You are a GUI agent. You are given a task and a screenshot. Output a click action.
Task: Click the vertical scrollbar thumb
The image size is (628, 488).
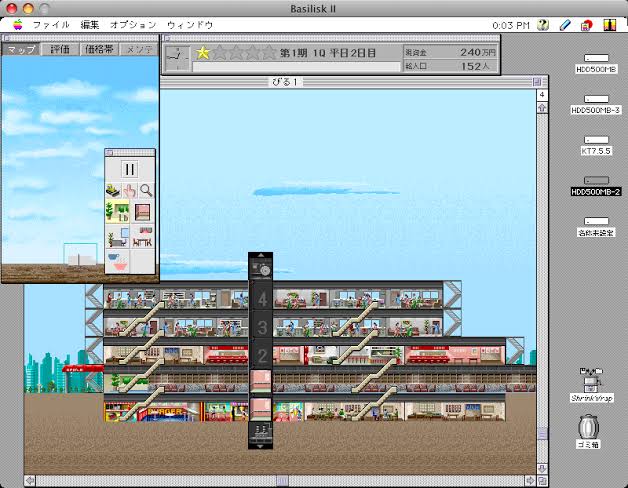coord(542,434)
